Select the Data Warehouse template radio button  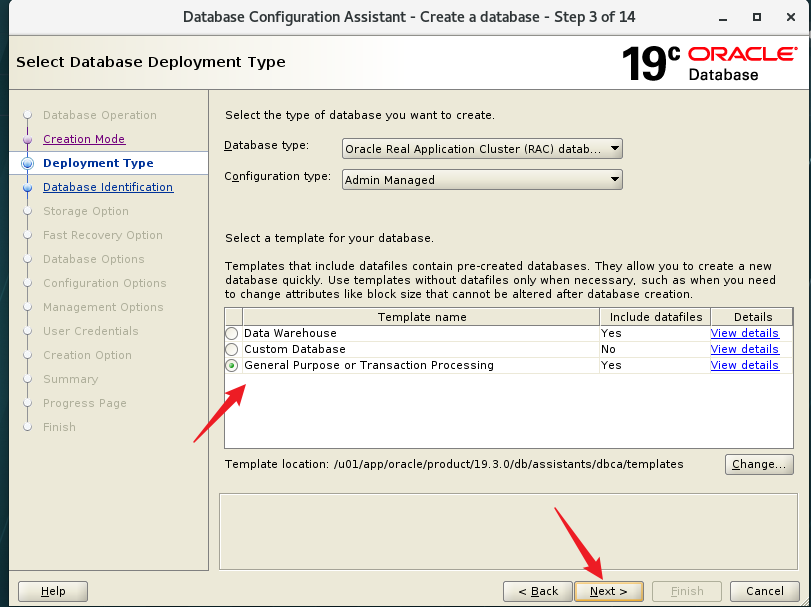pos(232,333)
